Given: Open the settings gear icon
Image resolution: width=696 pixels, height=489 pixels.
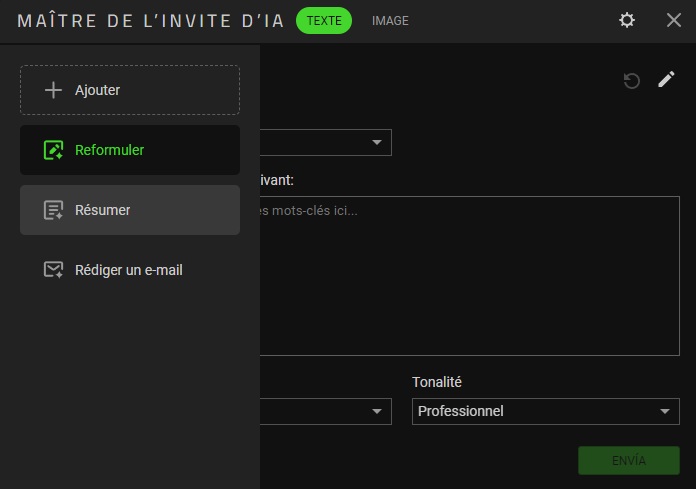Looking at the screenshot, I should [627, 20].
